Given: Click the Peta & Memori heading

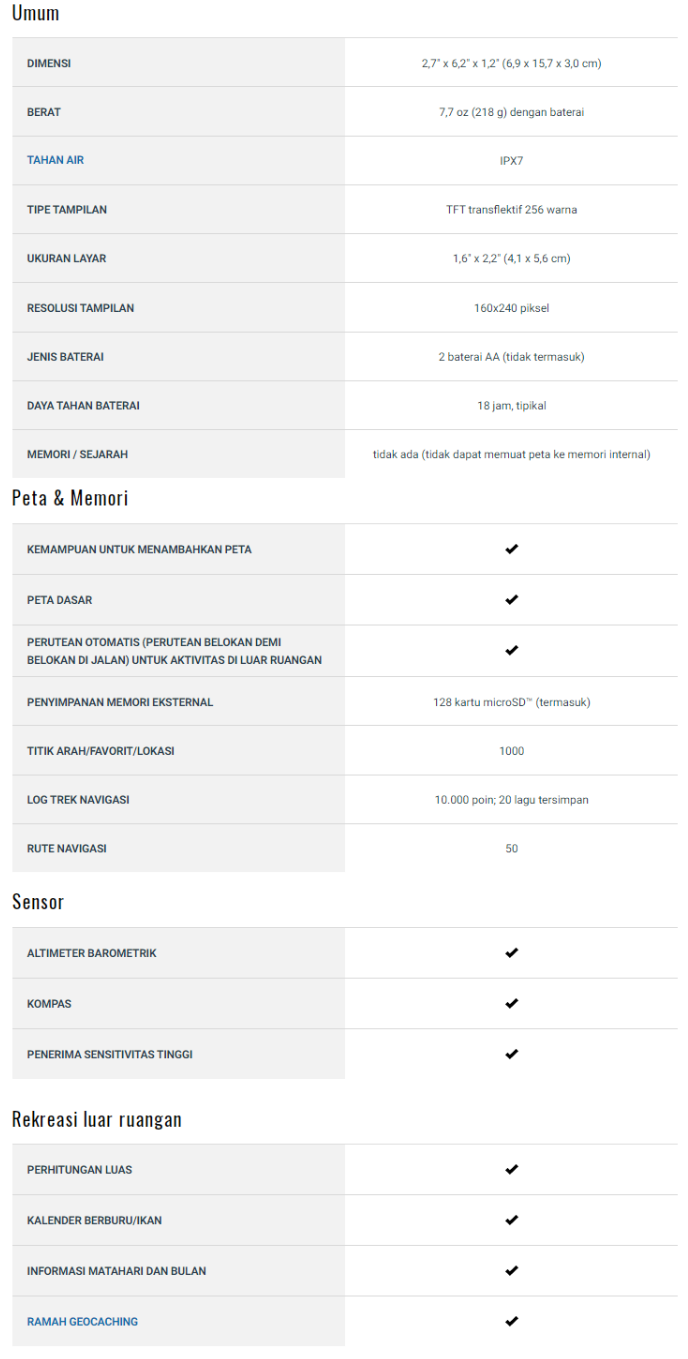Looking at the screenshot, I should pyautogui.click(x=70, y=498).
